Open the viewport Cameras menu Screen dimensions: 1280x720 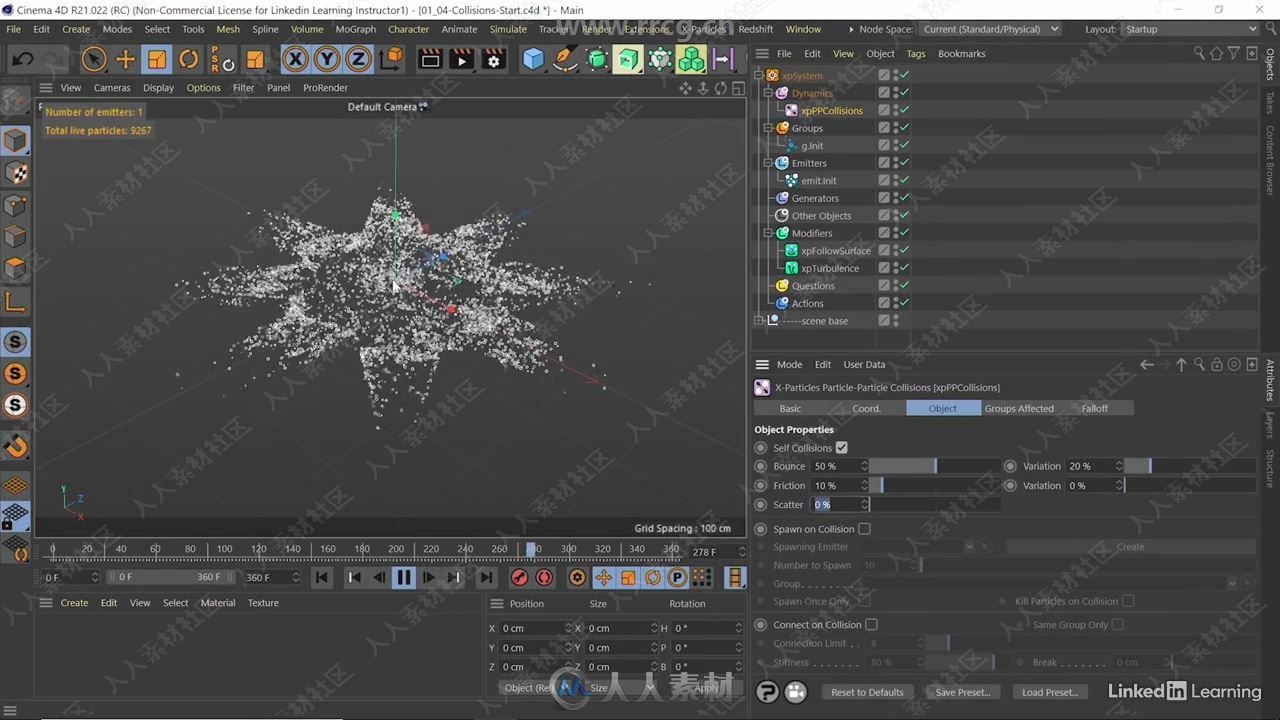pos(112,88)
